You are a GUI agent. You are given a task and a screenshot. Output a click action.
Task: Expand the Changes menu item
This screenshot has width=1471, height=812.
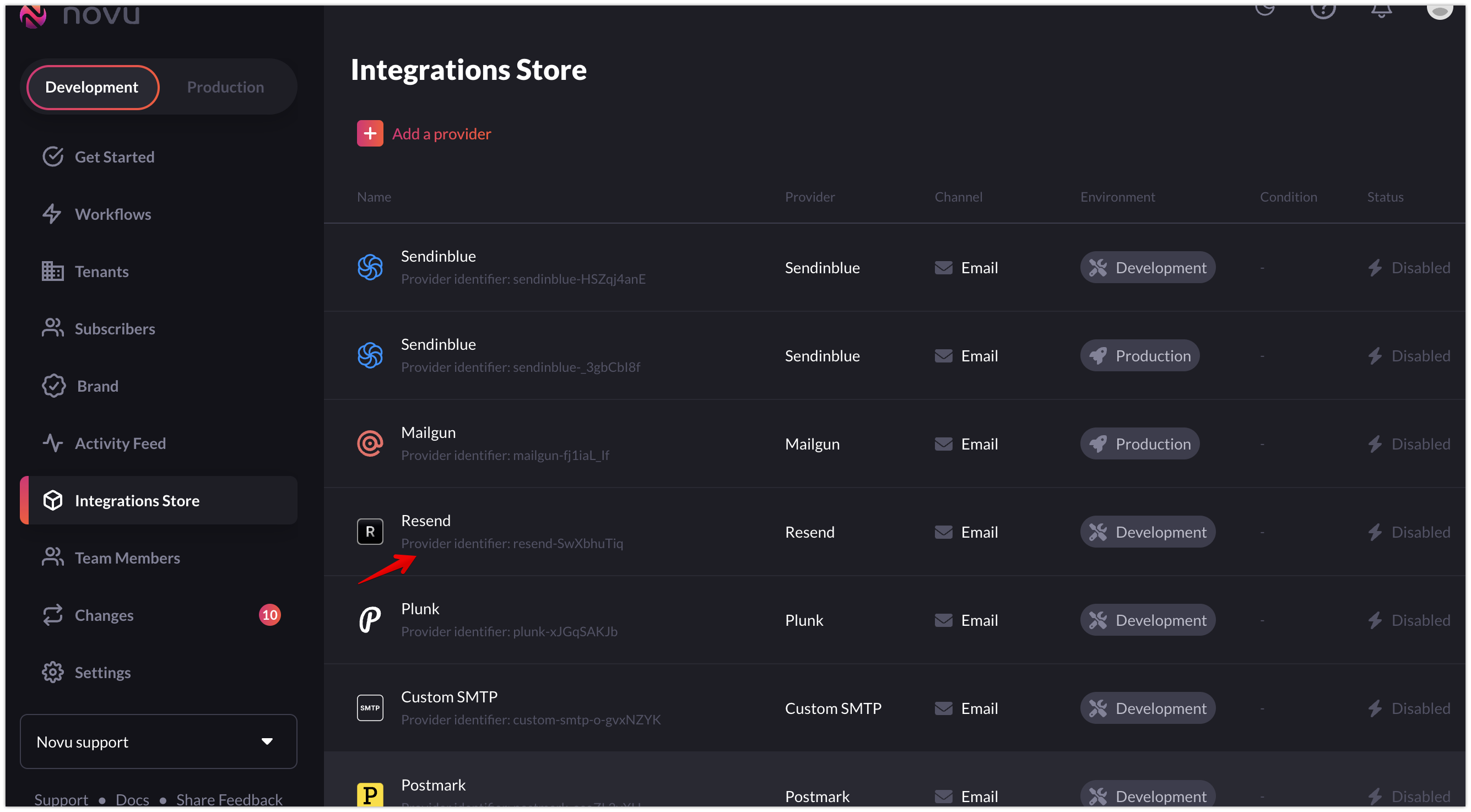pos(104,614)
